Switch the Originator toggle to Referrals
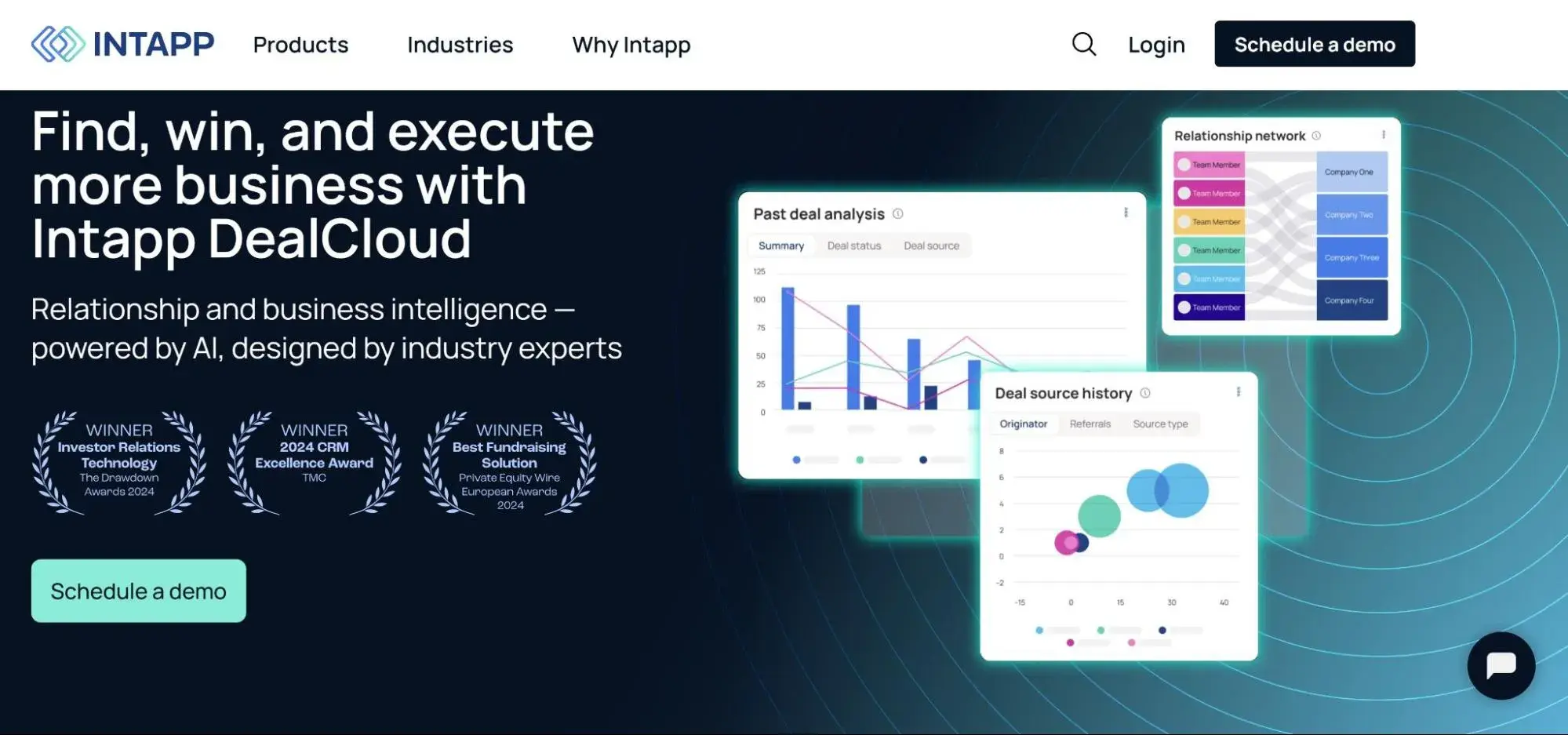1568x735 pixels. [1090, 424]
